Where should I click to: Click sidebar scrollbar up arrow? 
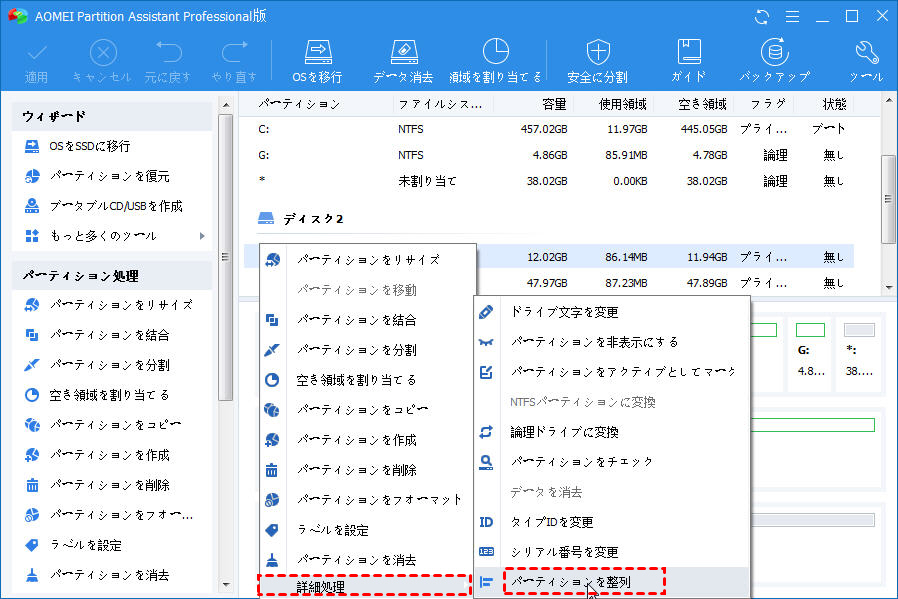pos(226,105)
